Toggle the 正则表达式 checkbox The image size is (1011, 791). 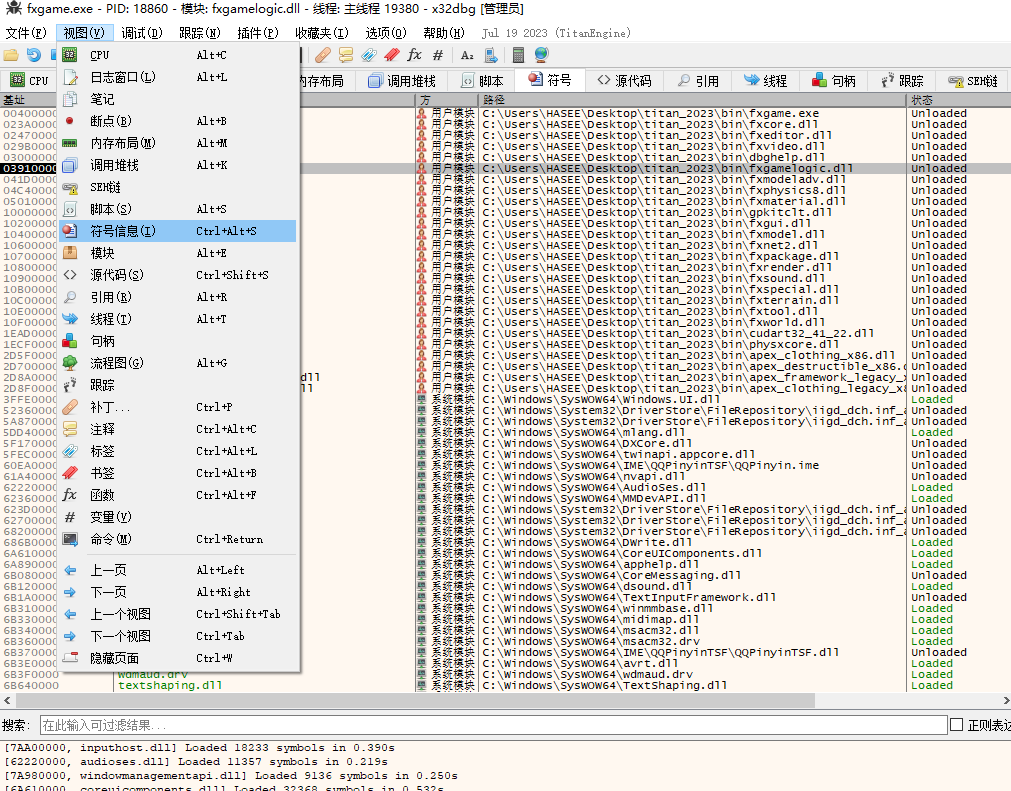pos(957,725)
